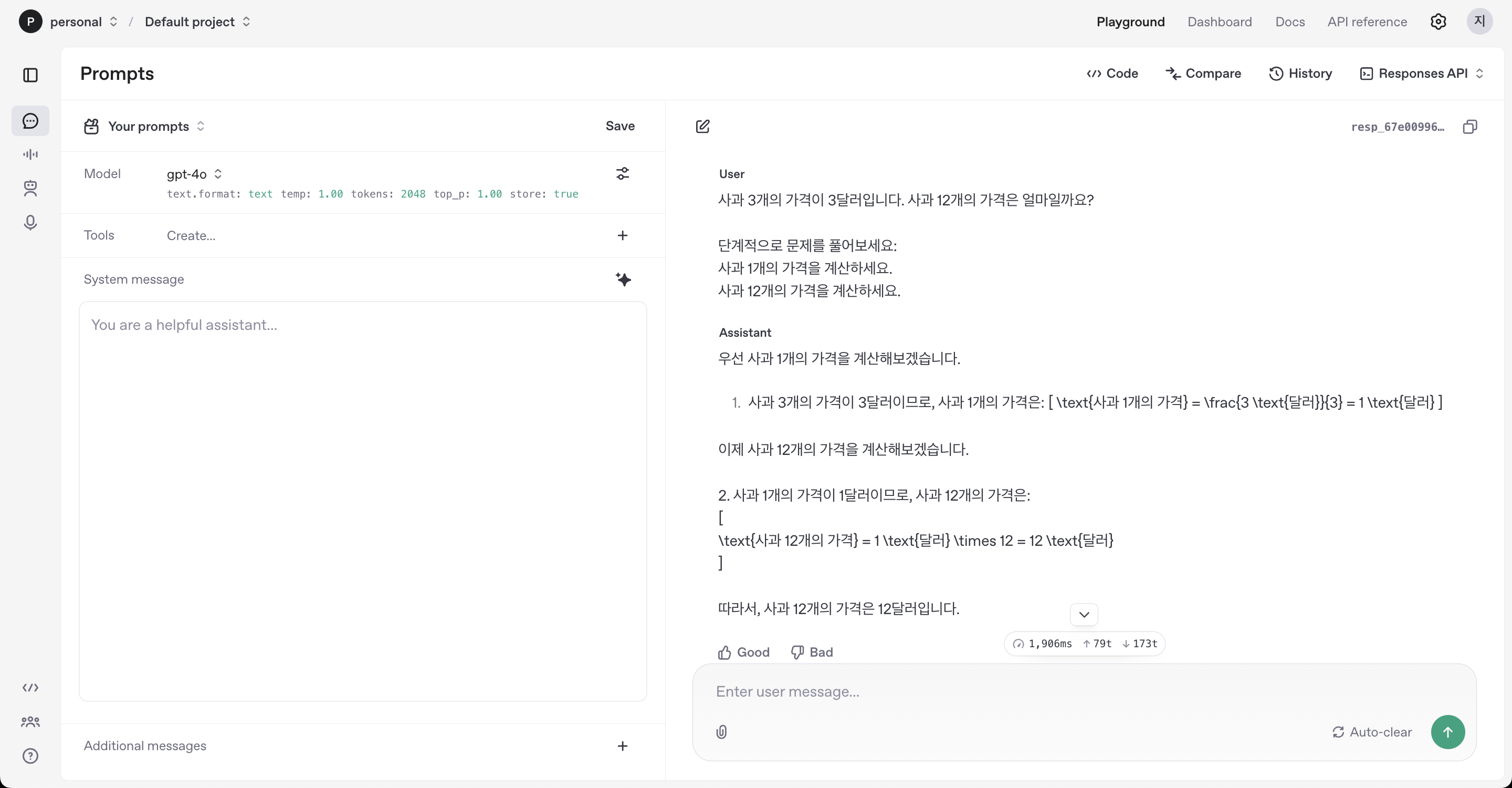1512x788 pixels.
Task: Mark response as Good thumbs up
Action: click(744, 652)
